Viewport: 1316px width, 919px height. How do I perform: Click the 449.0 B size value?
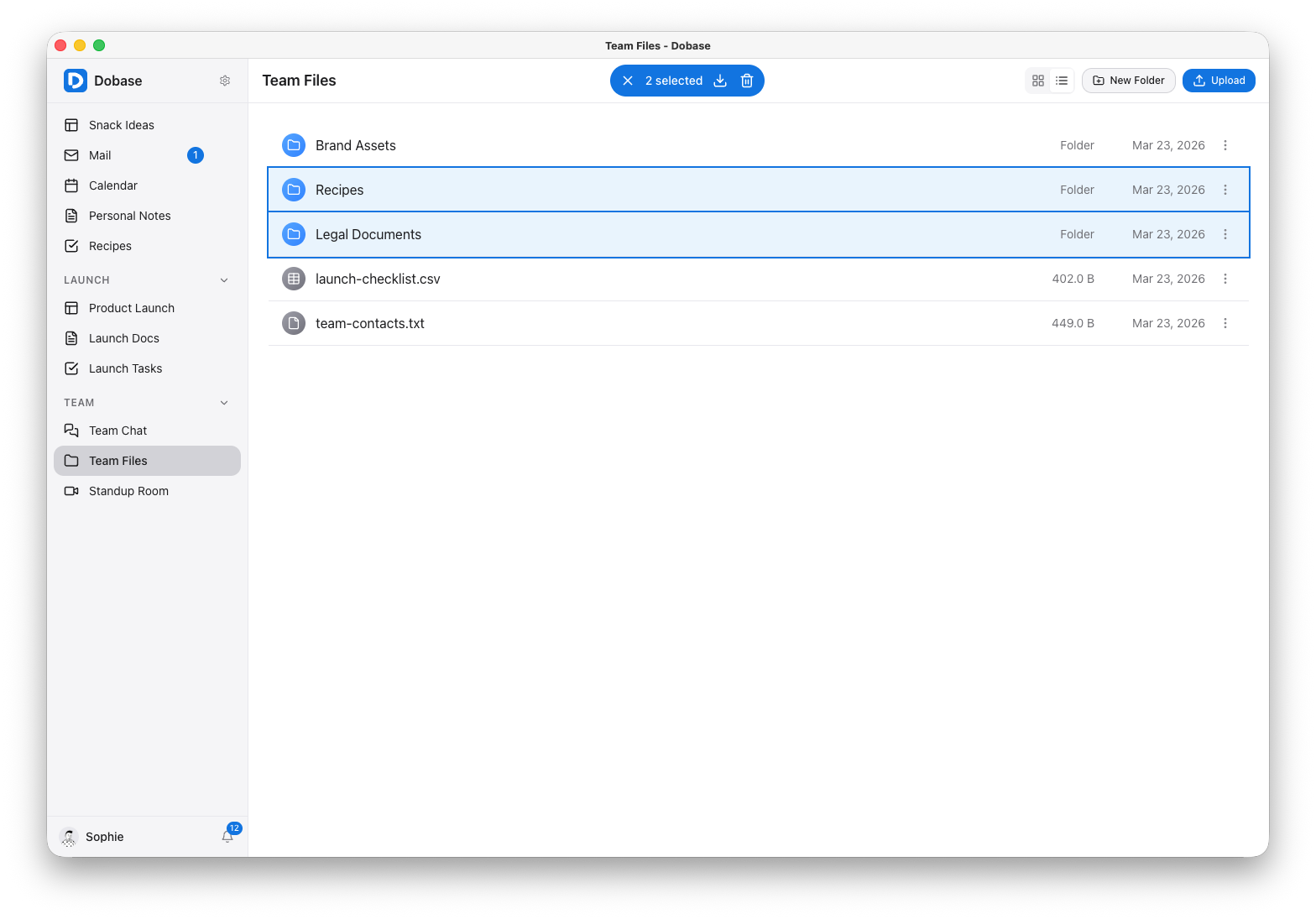click(1073, 323)
